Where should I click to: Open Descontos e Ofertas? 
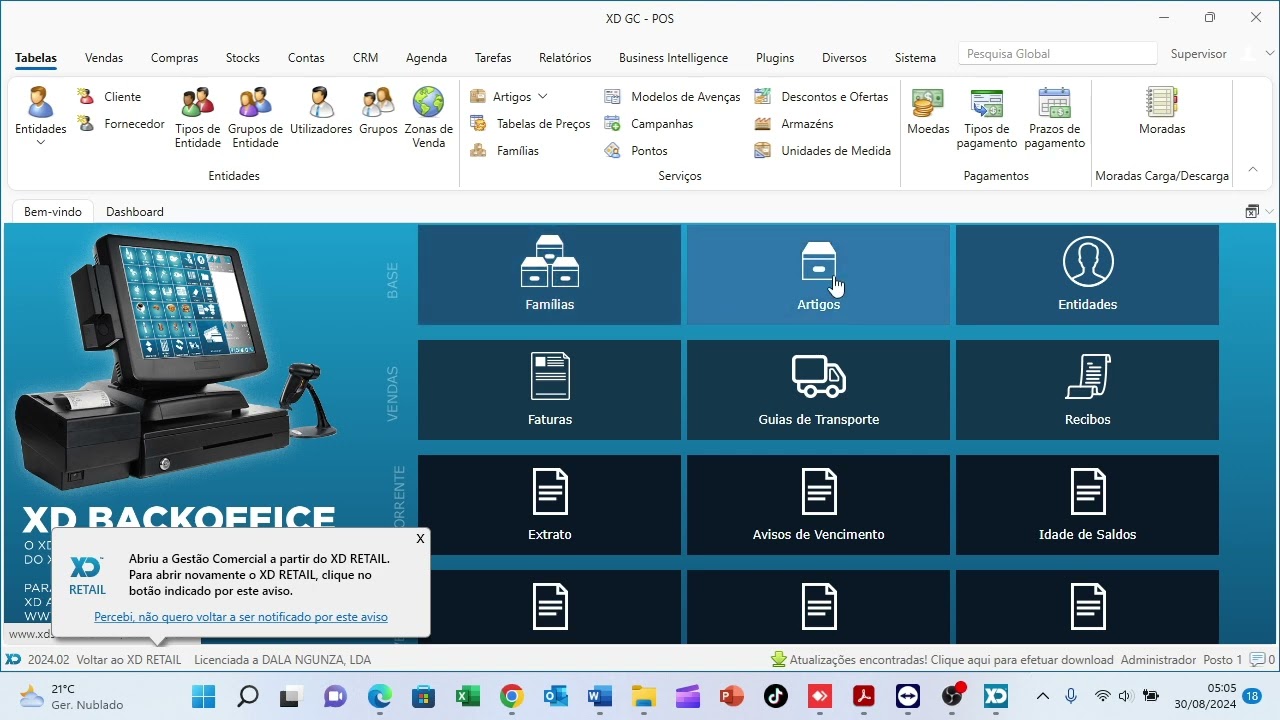pos(821,97)
